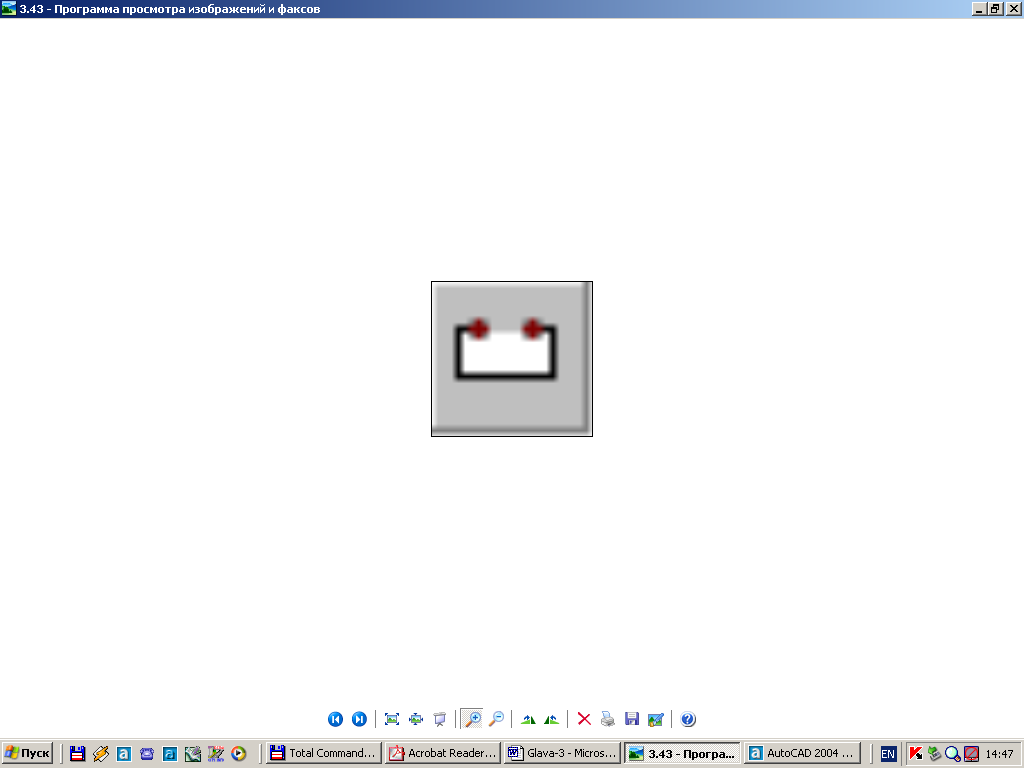Switch to Total Commander taskbar window
The width and height of the screenshot is (1024, 768).
[x=323, y=753]
